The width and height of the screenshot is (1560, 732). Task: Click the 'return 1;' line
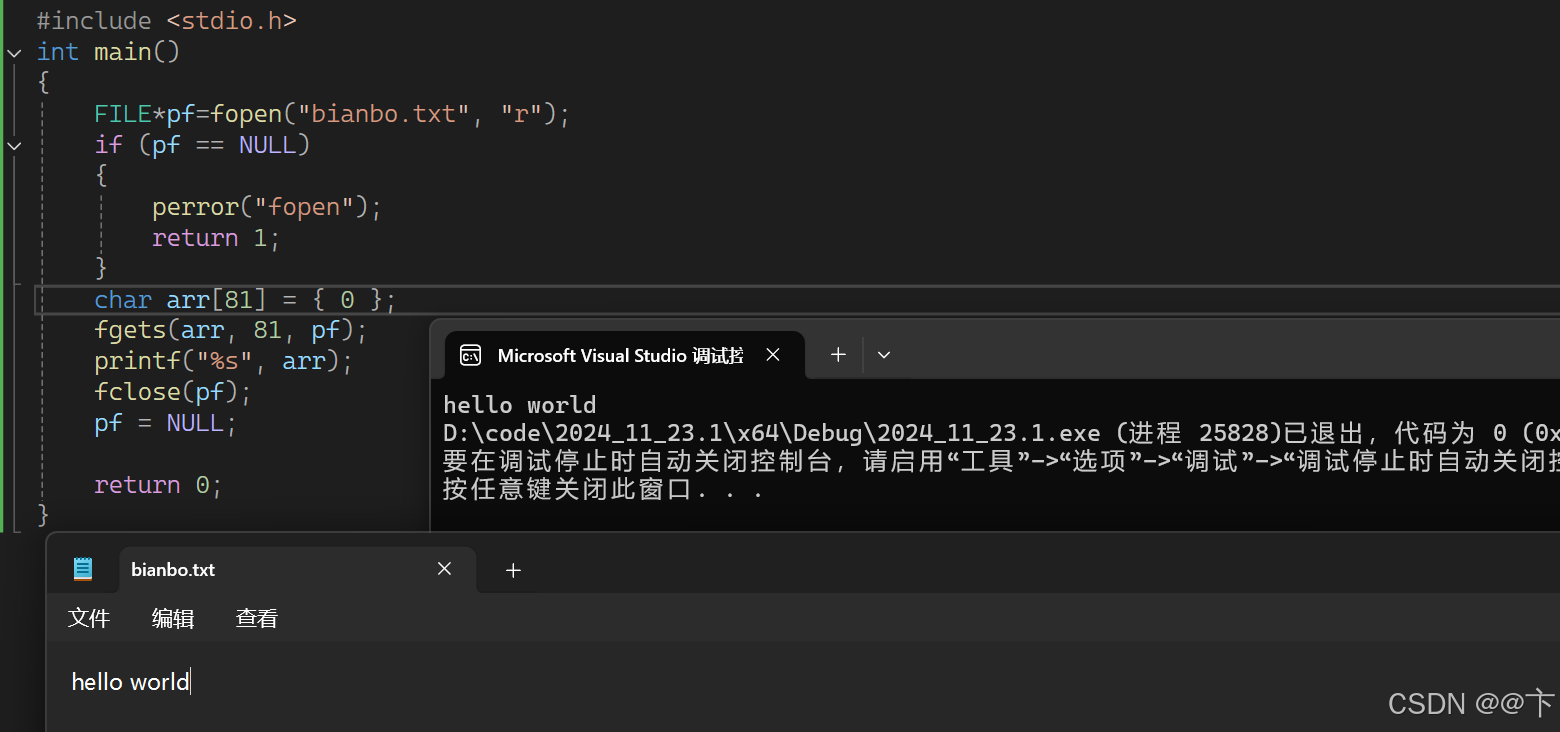pos(216,238)
